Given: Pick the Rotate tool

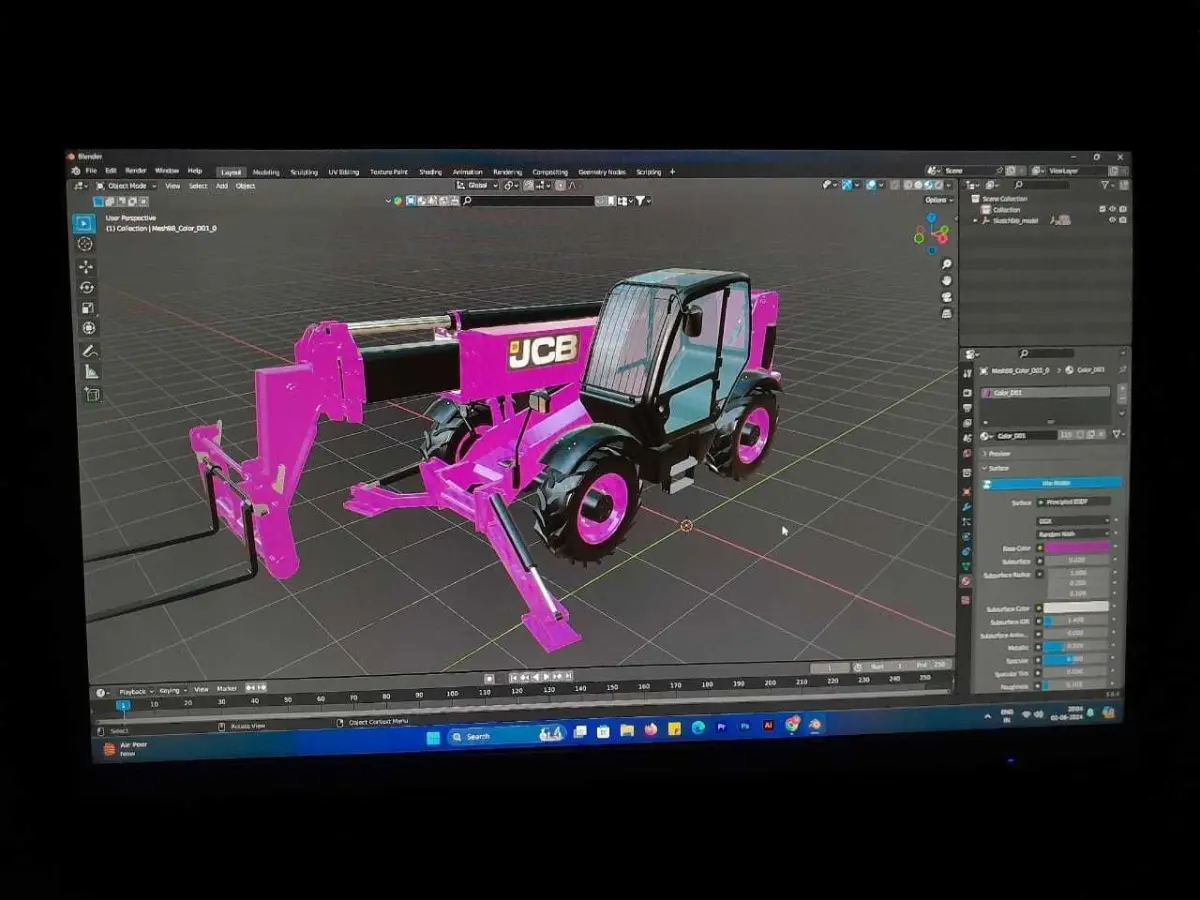Looking at the screenshot, I should [x=87, y=288].
